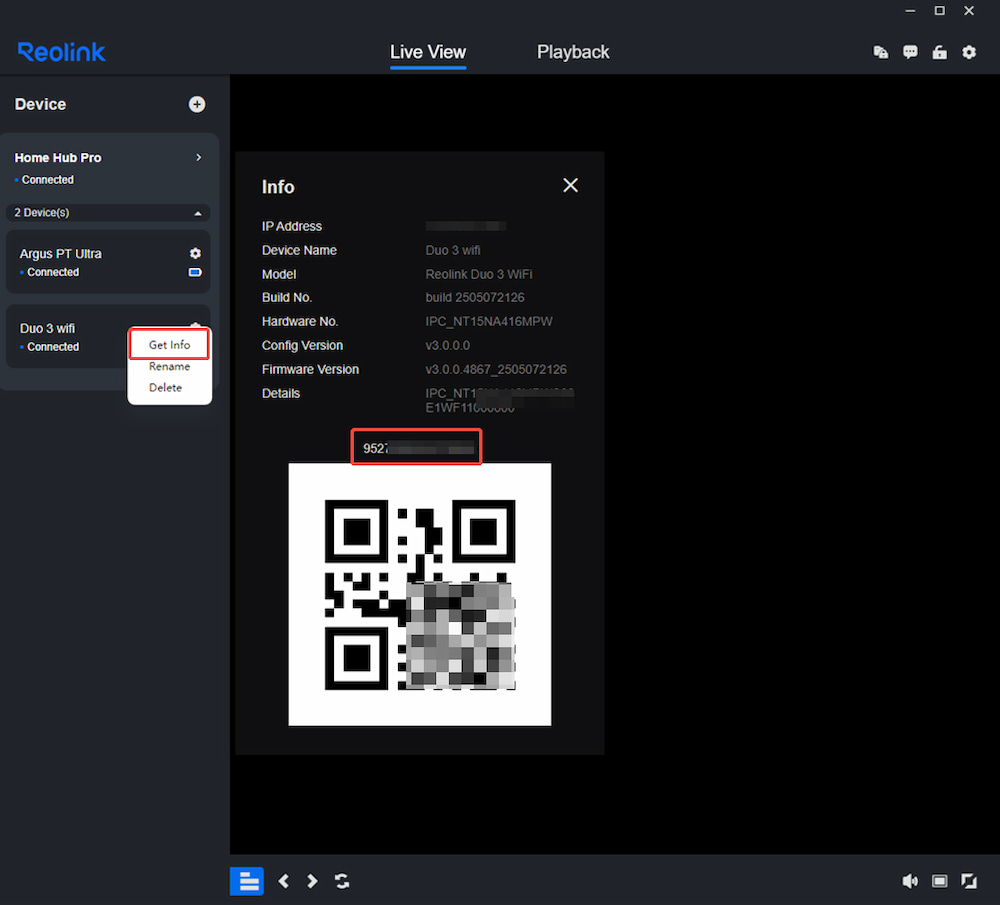The image size is (1000, 905).
Task: Switch to Playback tab
Action: coord(573,52)
